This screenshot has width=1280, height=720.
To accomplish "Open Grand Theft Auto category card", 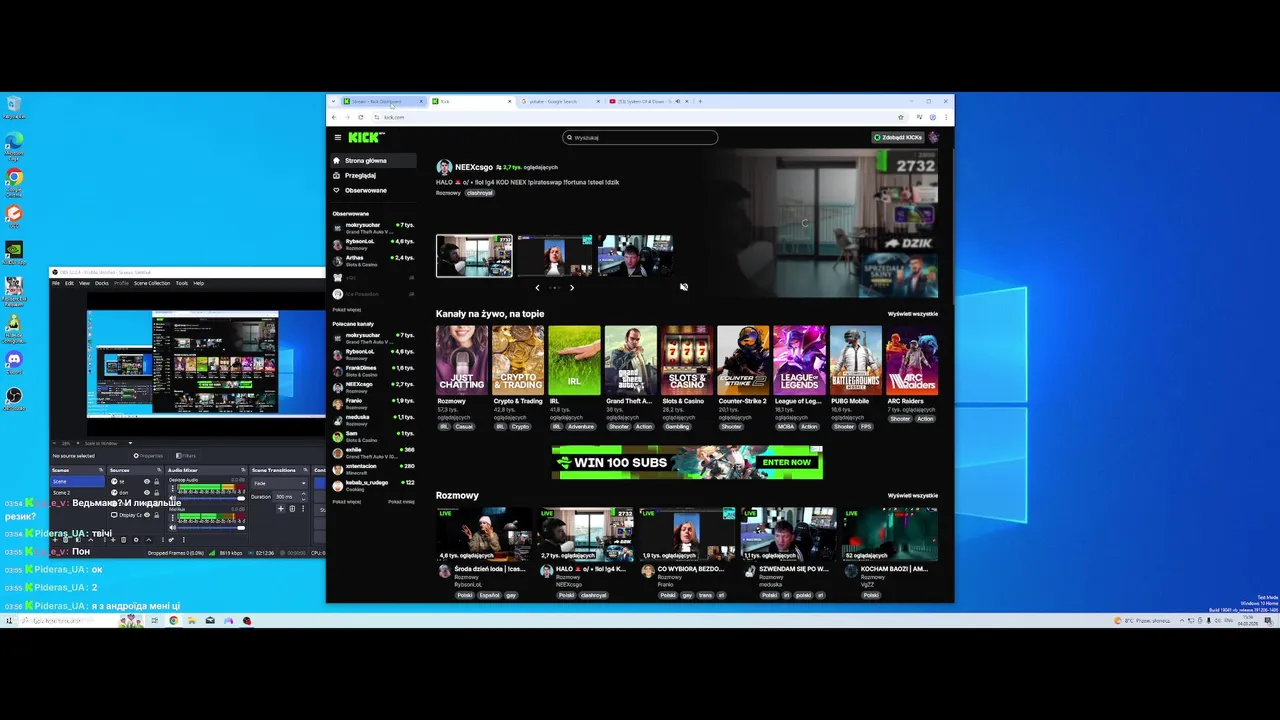I will (x=631, y=360).
